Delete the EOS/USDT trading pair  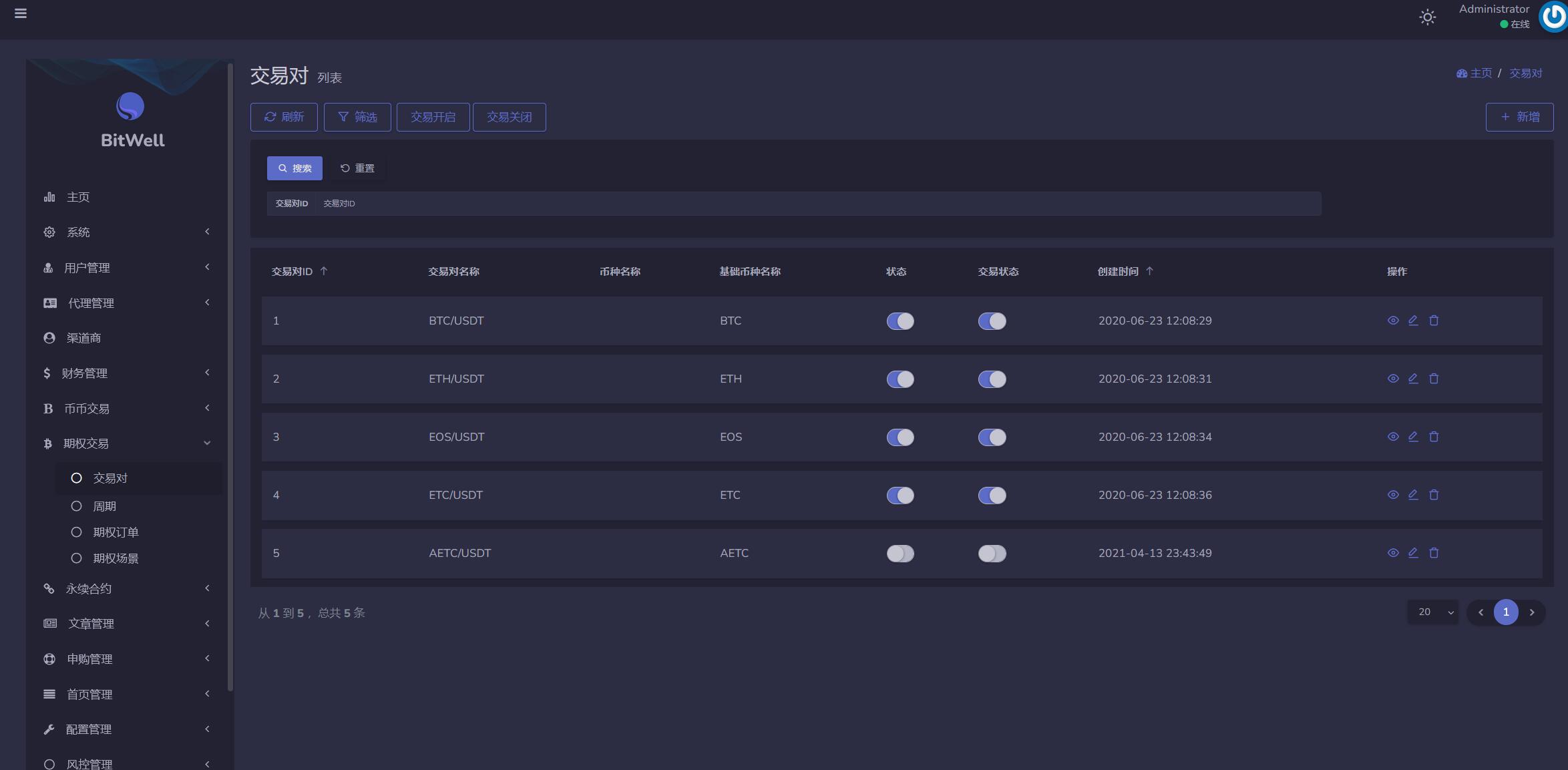1434,437
